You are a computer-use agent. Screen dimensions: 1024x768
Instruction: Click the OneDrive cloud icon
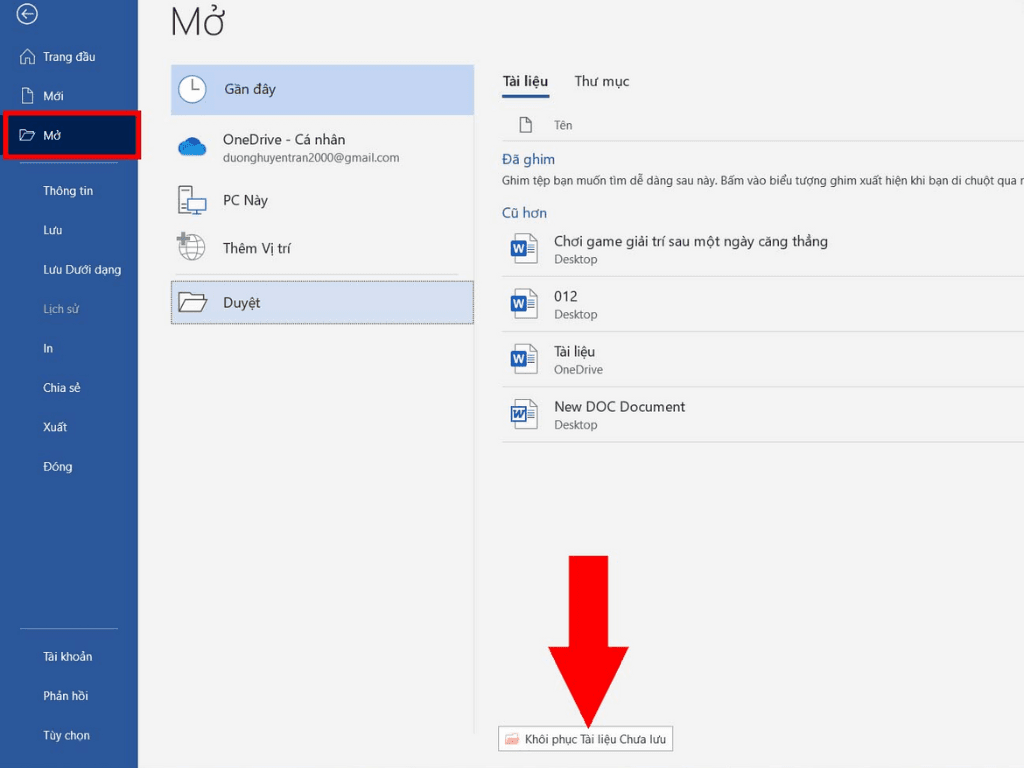click(192, 147)
